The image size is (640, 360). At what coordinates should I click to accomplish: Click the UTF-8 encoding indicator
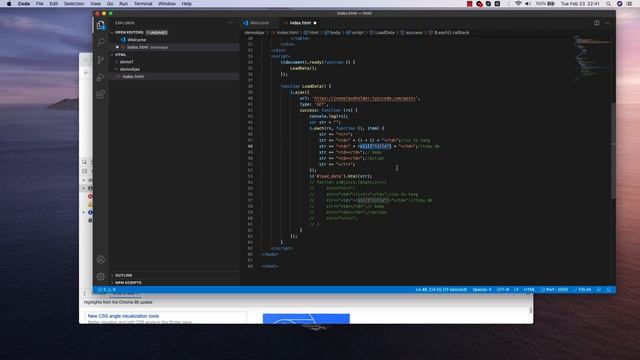(x=503, y=290)
